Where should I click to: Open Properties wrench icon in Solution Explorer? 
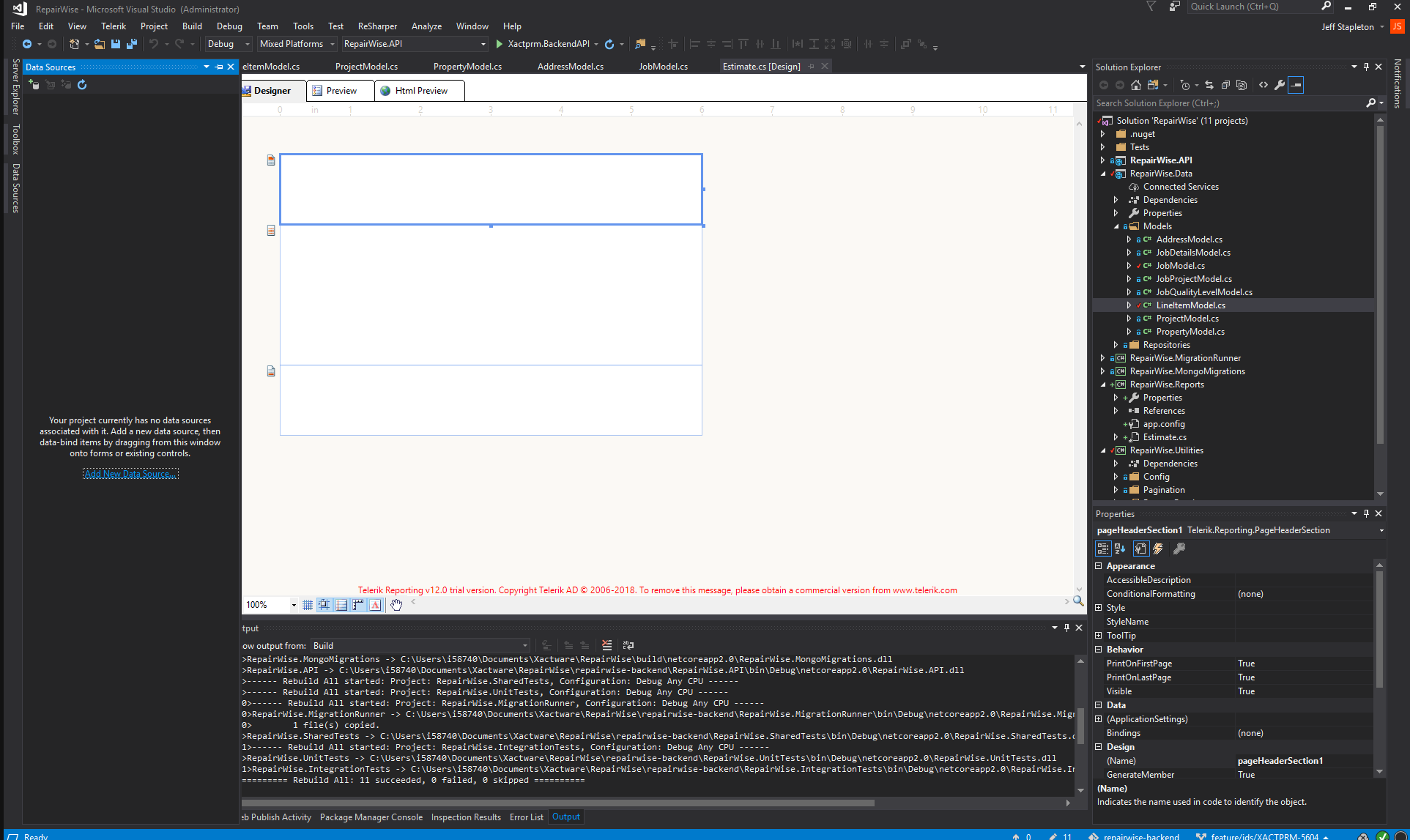coord(1280,85)
